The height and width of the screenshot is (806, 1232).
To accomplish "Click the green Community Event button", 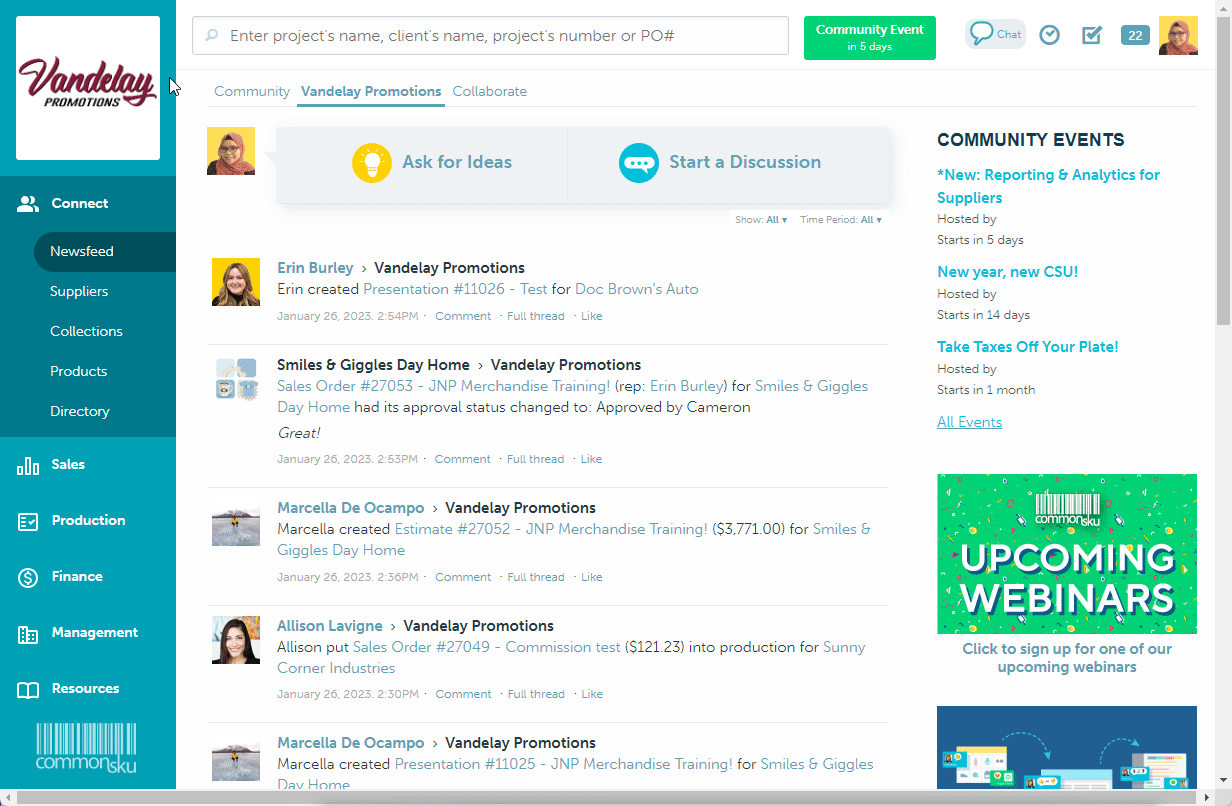I will pyautogui.click(x=869, y=37).
